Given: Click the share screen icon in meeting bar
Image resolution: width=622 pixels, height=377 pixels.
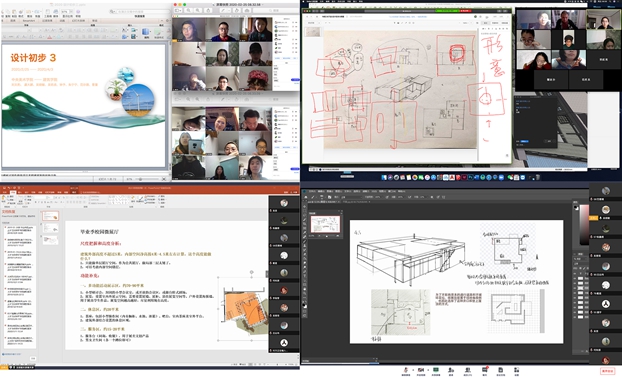Looking at the screenshot, I should point(436,370).
